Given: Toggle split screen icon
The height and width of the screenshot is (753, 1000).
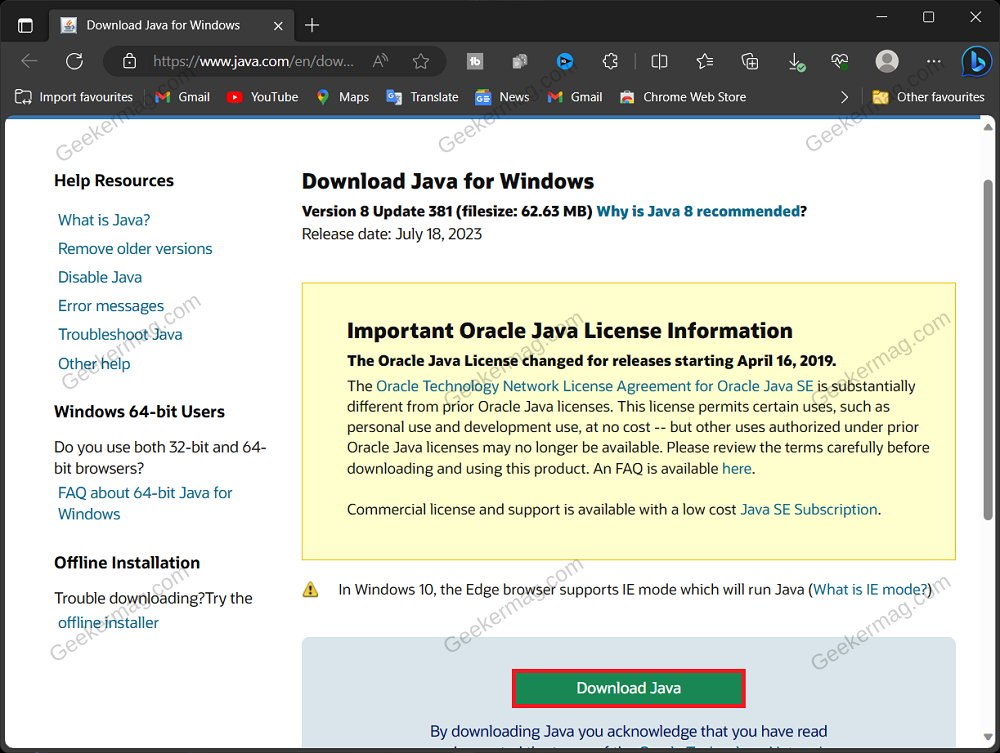Looking at the screenshot, I should coord(659,61).
